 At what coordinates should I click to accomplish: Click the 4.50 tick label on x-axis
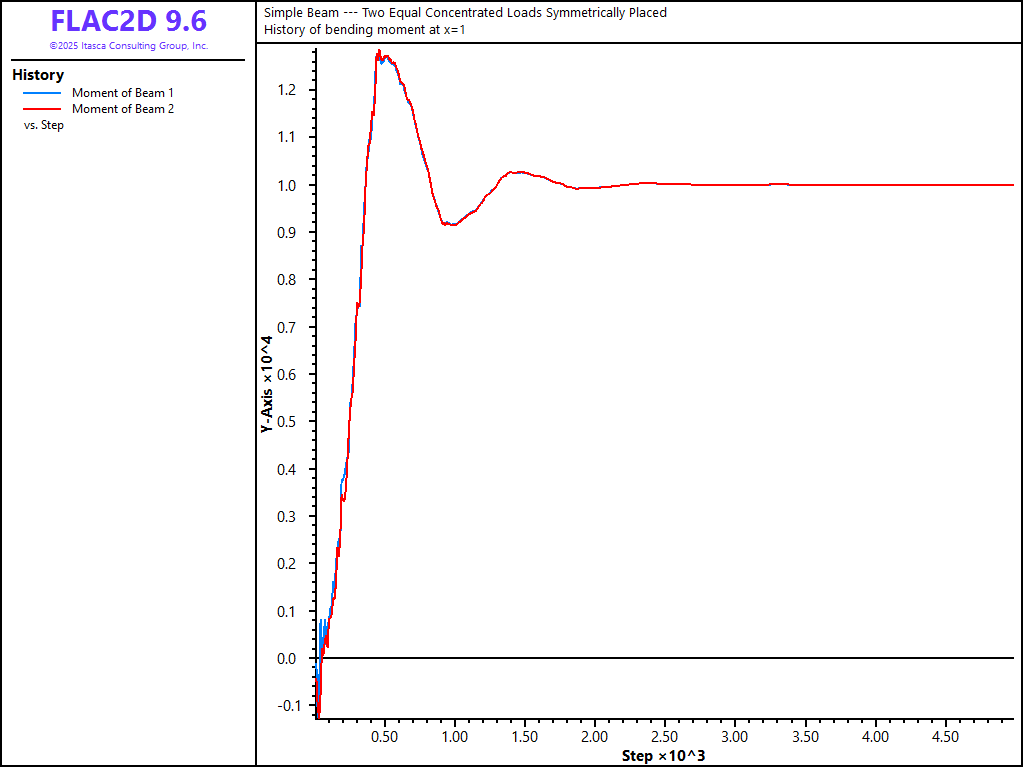click(945, 737)
